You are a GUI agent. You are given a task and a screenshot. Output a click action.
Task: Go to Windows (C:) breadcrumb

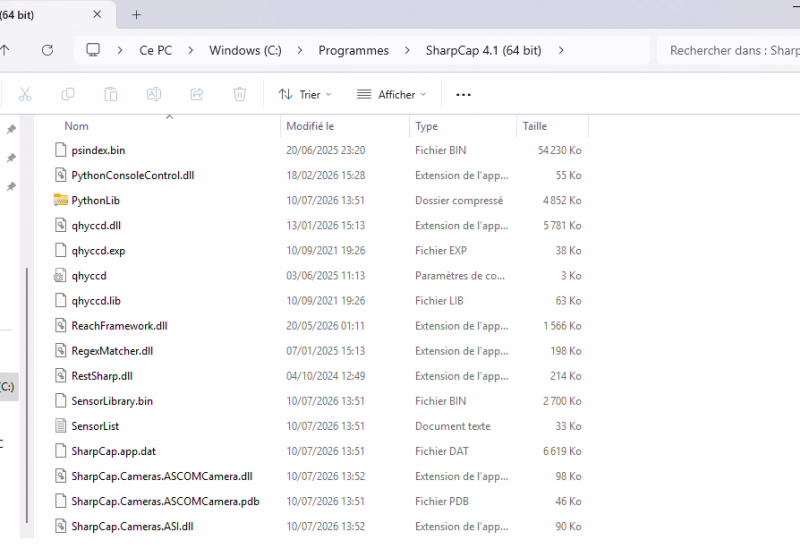[245, 51]
